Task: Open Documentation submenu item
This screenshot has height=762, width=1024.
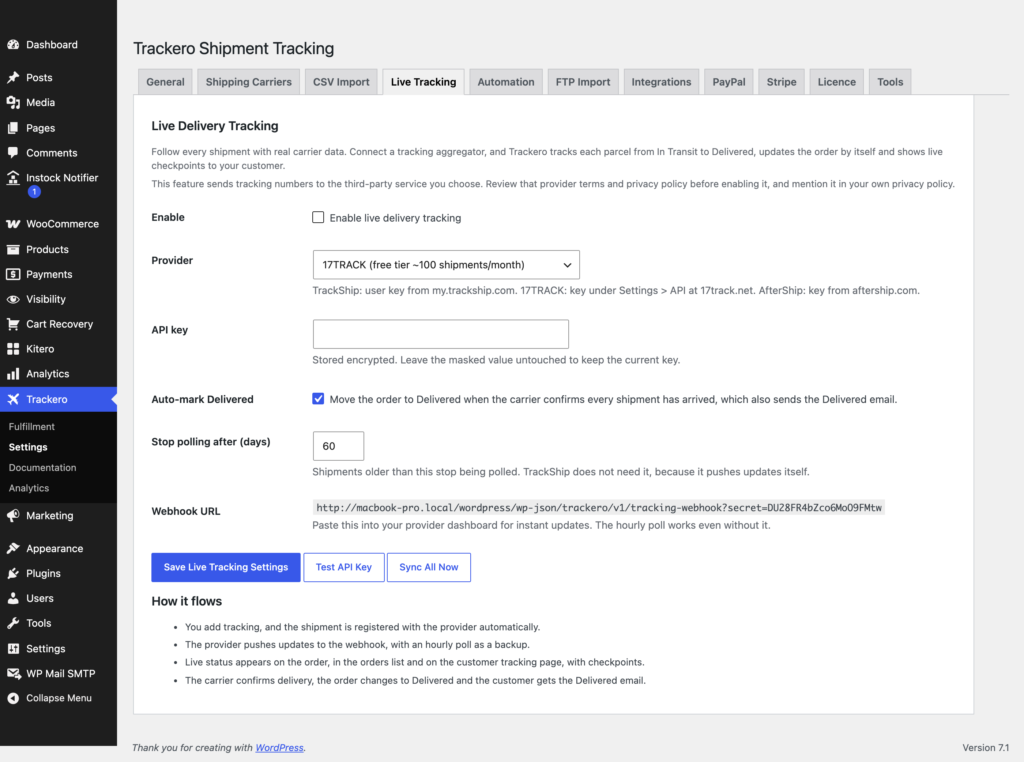Action: click(x=42, y=468)
